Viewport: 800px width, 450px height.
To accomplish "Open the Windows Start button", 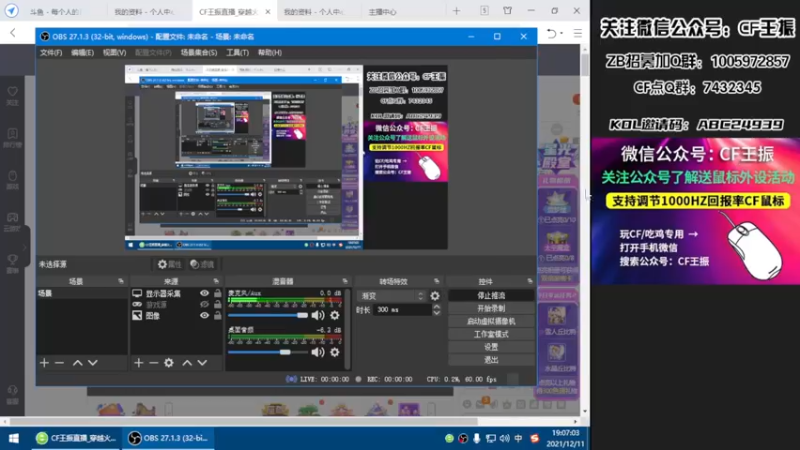I will tap(14, 438).
